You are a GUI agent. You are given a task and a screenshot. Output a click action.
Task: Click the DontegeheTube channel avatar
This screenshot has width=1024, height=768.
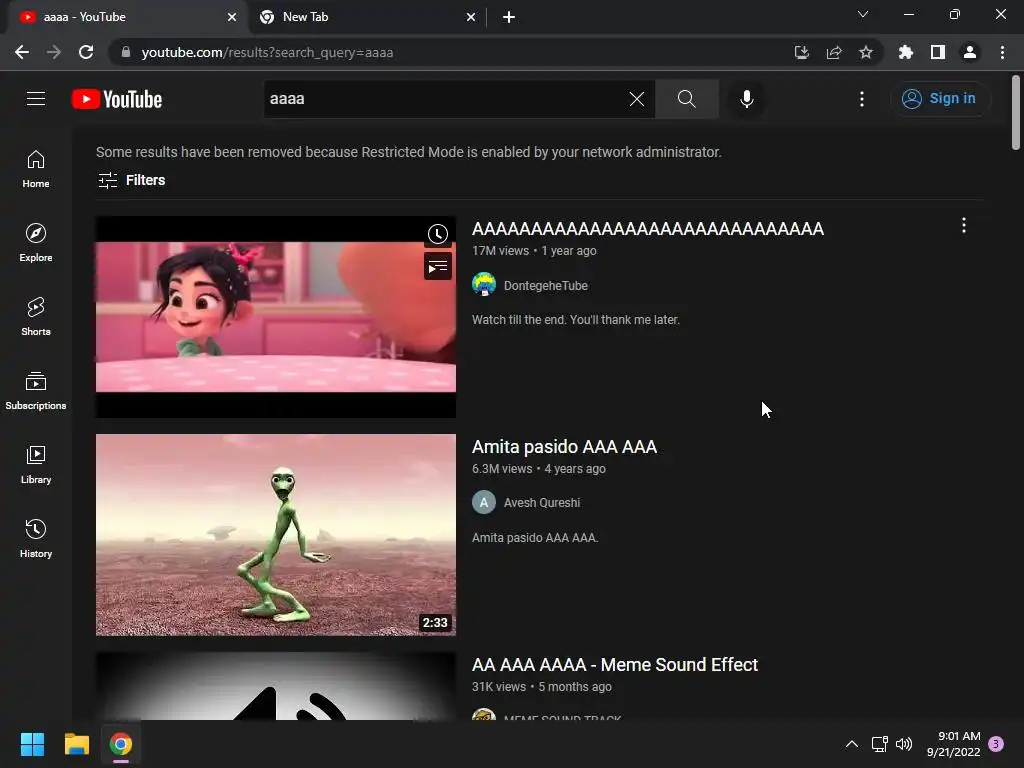tap(484, 285)
